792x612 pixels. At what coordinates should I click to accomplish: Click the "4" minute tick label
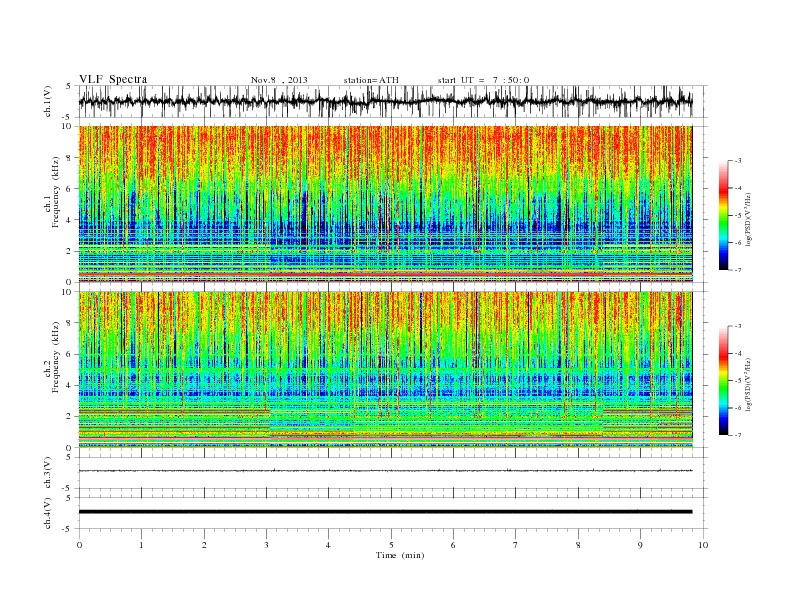pos(328,545)
